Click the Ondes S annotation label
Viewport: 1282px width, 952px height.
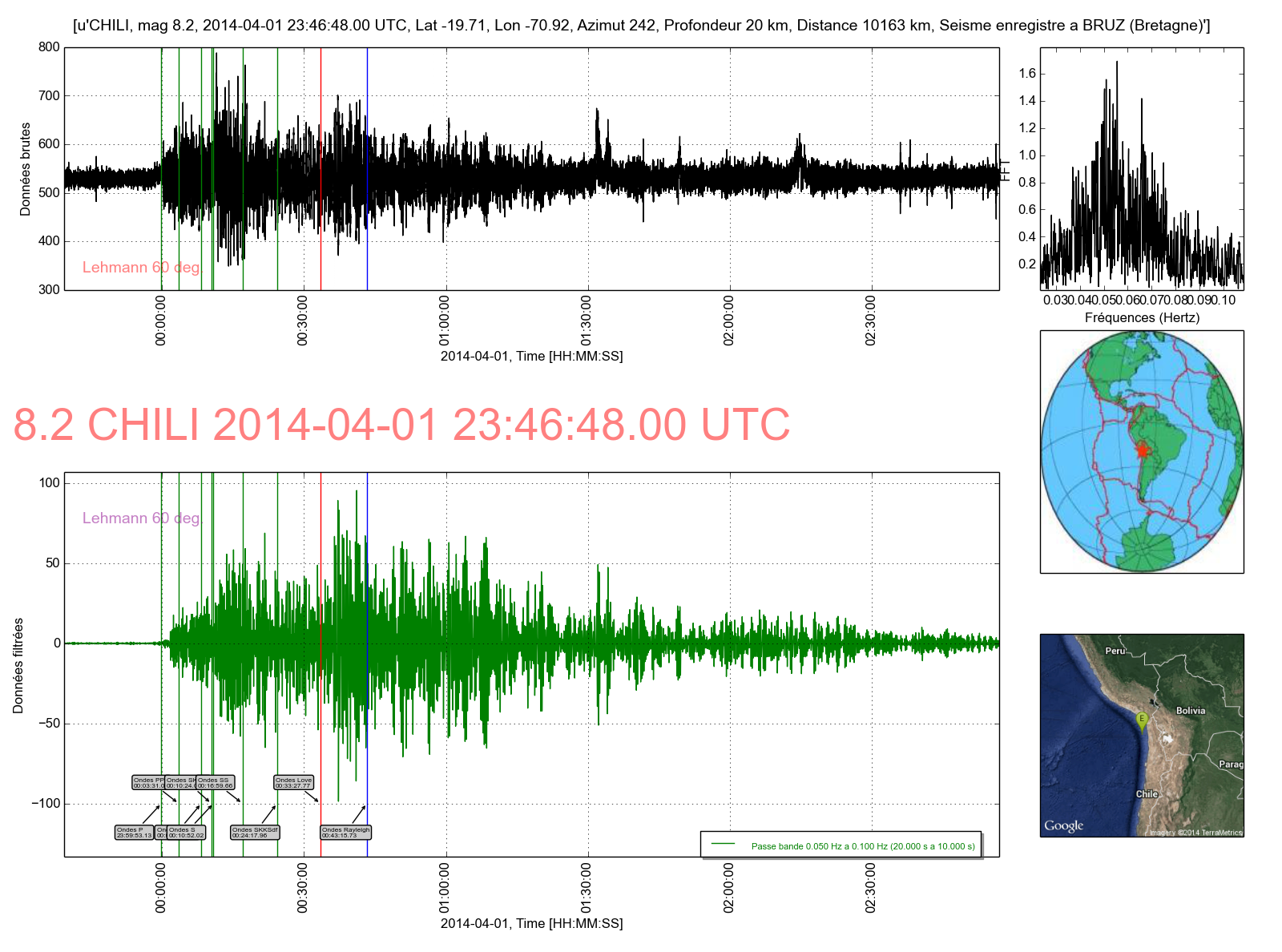186,833
